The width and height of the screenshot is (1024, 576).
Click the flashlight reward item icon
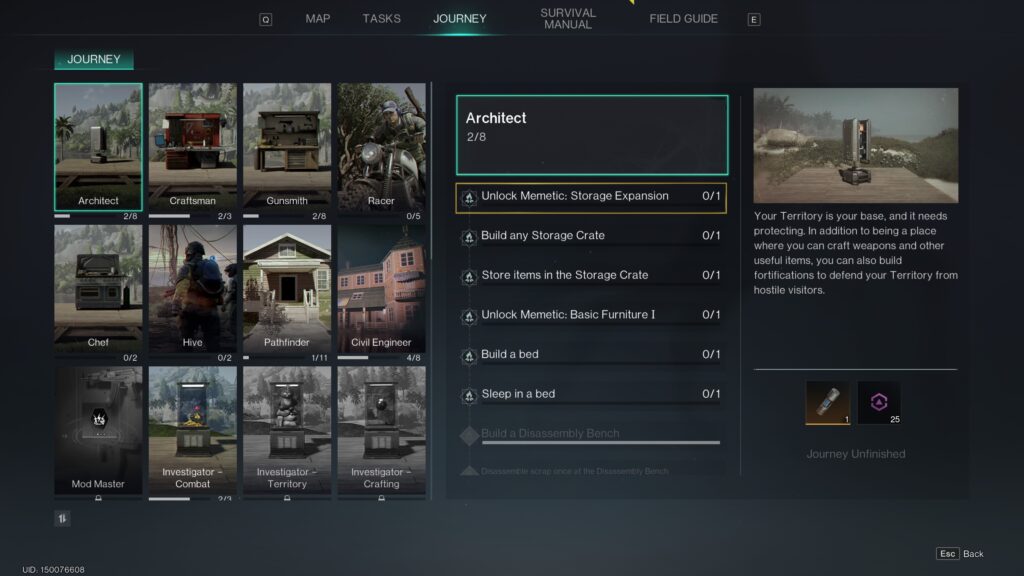coord(827,402)
